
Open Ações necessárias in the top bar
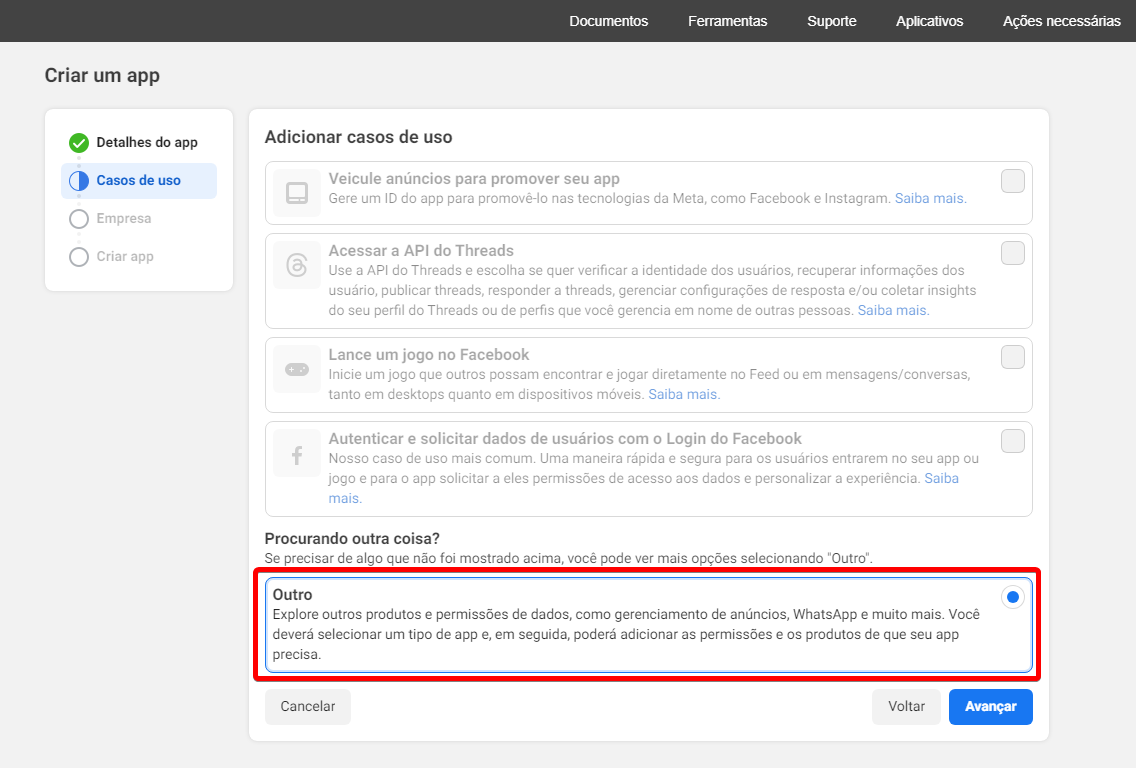[1061, 21]
